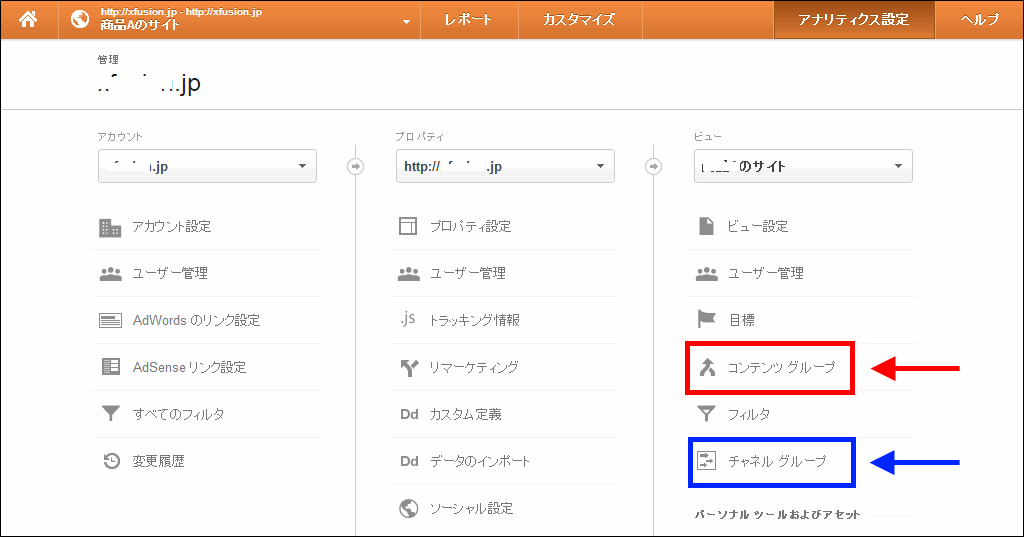The image size is (1024, 537).
Task: Open the ヘルプ menu
Action: pyautogui.click(x=979, y=20)
